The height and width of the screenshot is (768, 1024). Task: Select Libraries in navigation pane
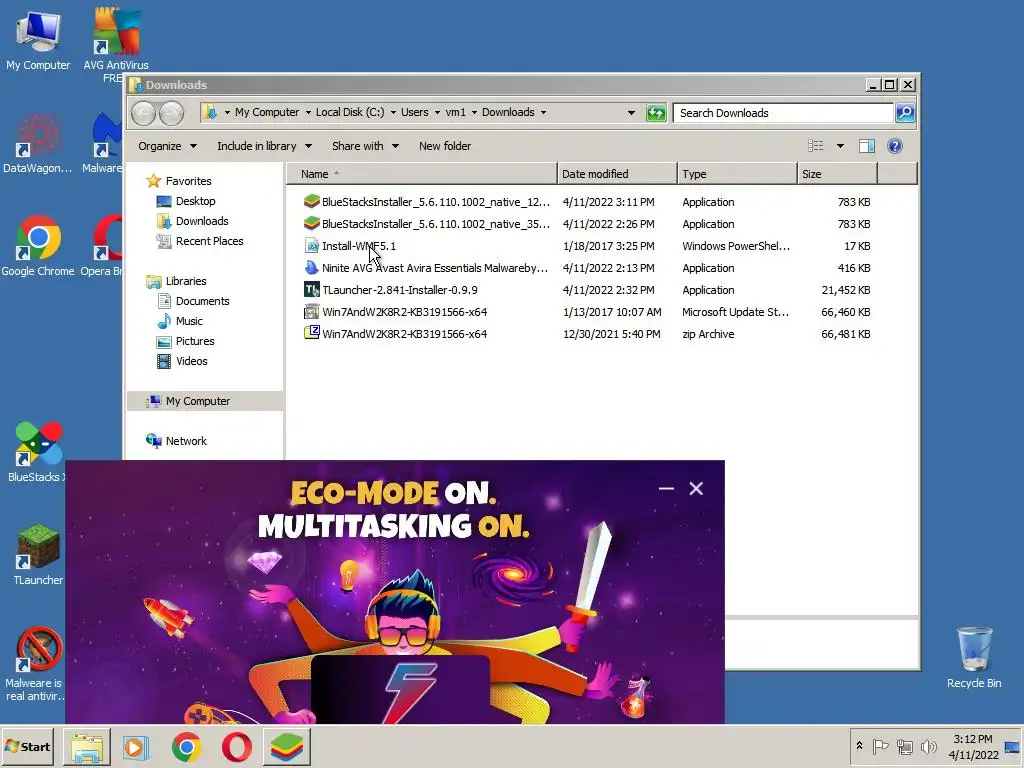point(185,281)
